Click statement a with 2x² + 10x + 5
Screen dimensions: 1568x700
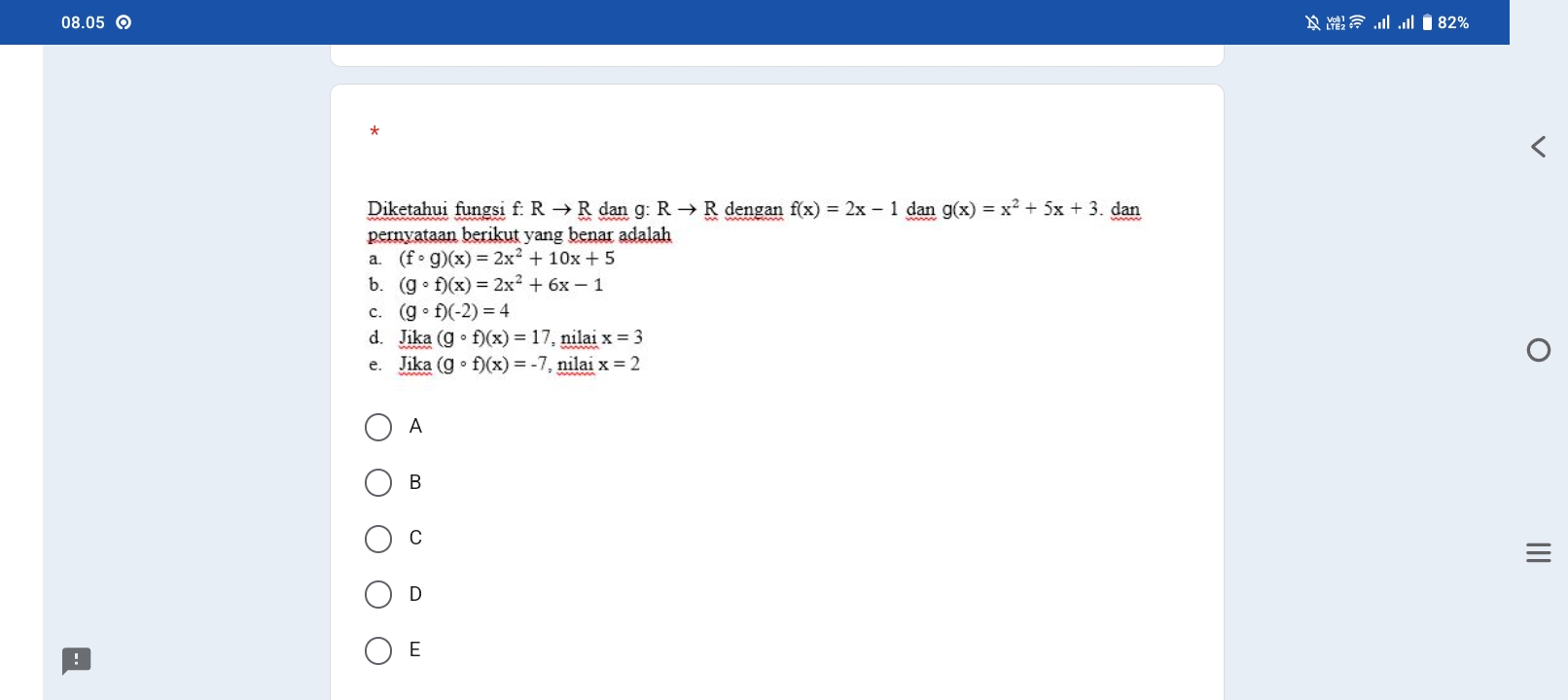click(491, 259)
